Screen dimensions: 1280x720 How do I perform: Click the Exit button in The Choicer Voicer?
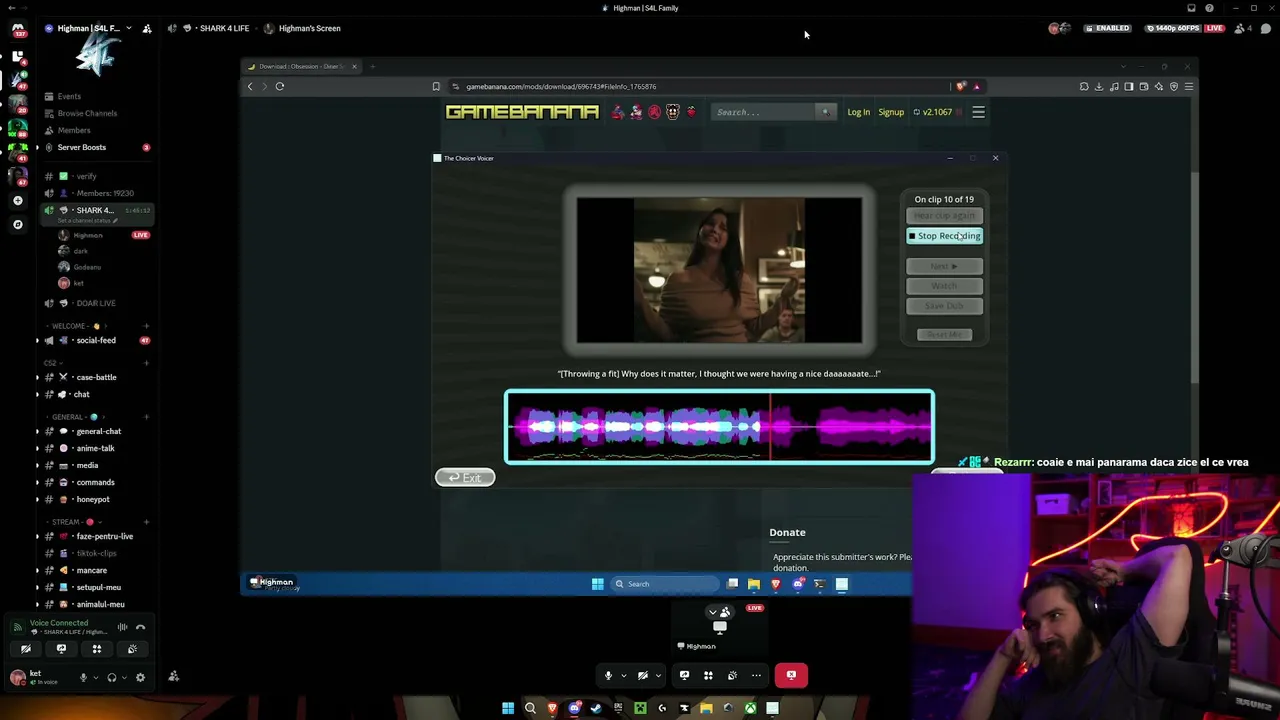point(465,478)
